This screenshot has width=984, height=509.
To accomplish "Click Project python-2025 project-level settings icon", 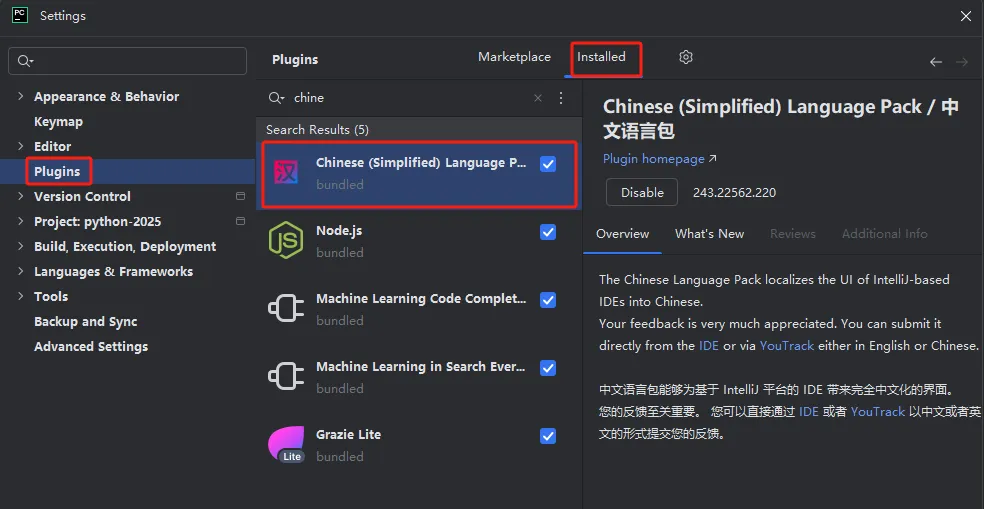I will (x=240, y=222).
